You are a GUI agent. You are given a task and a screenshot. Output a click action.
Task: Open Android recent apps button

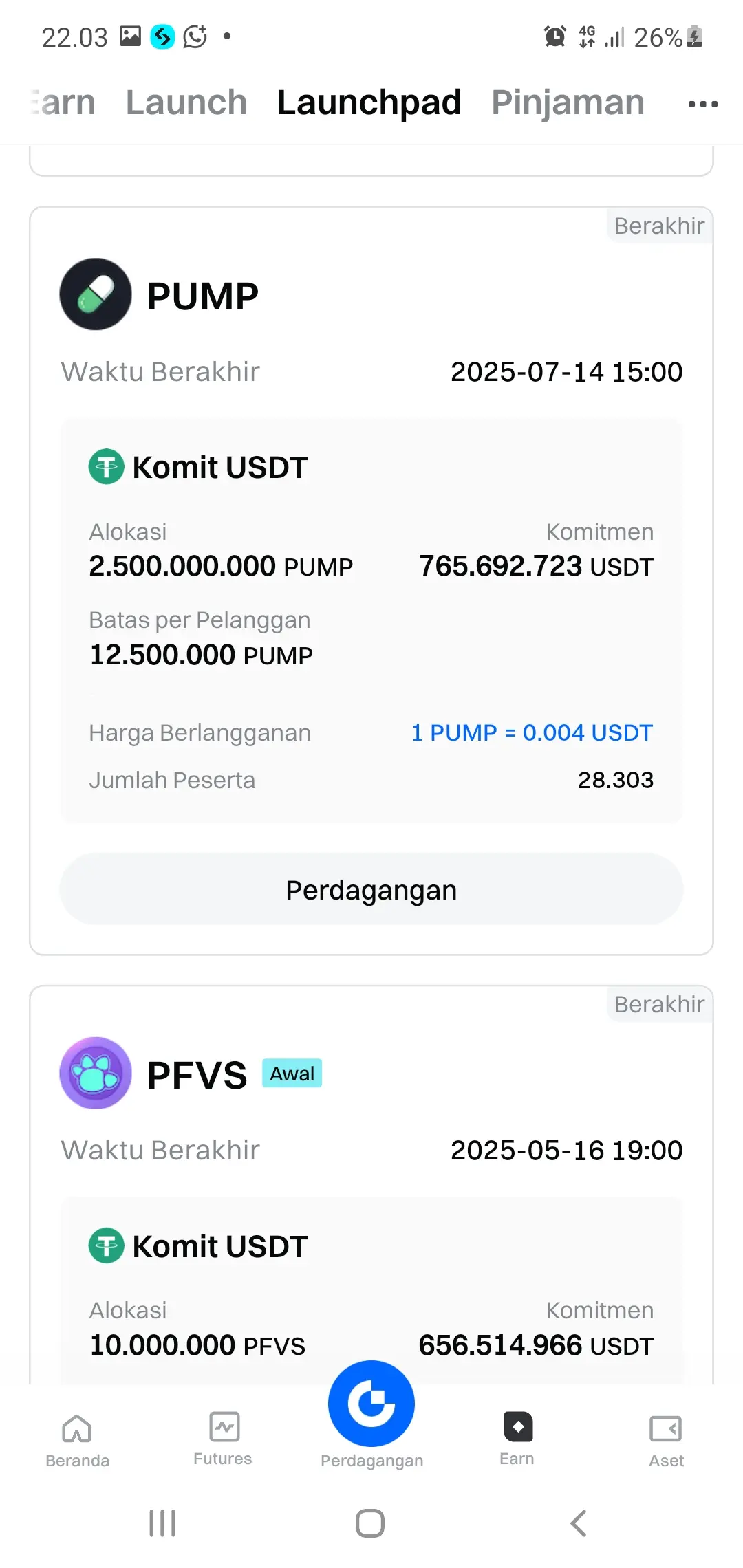(162, 1523)
